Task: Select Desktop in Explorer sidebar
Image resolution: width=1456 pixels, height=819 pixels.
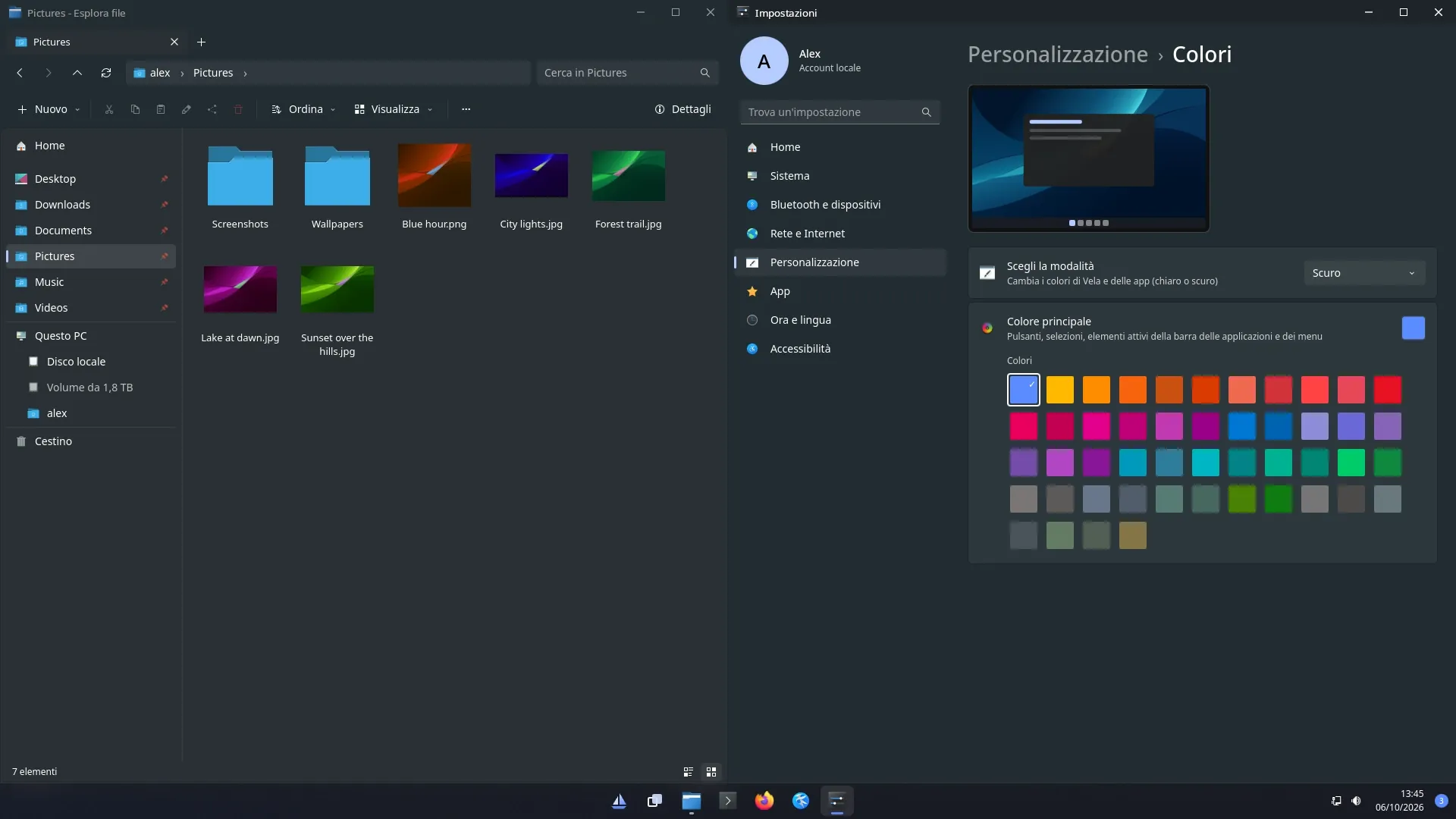Action: point(91,179)
